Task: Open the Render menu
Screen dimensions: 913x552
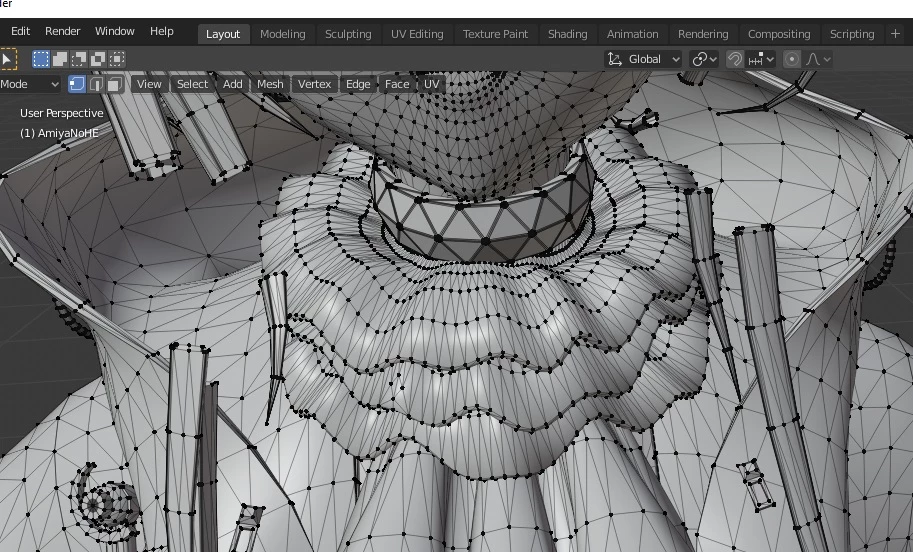Action: [62, 31]
